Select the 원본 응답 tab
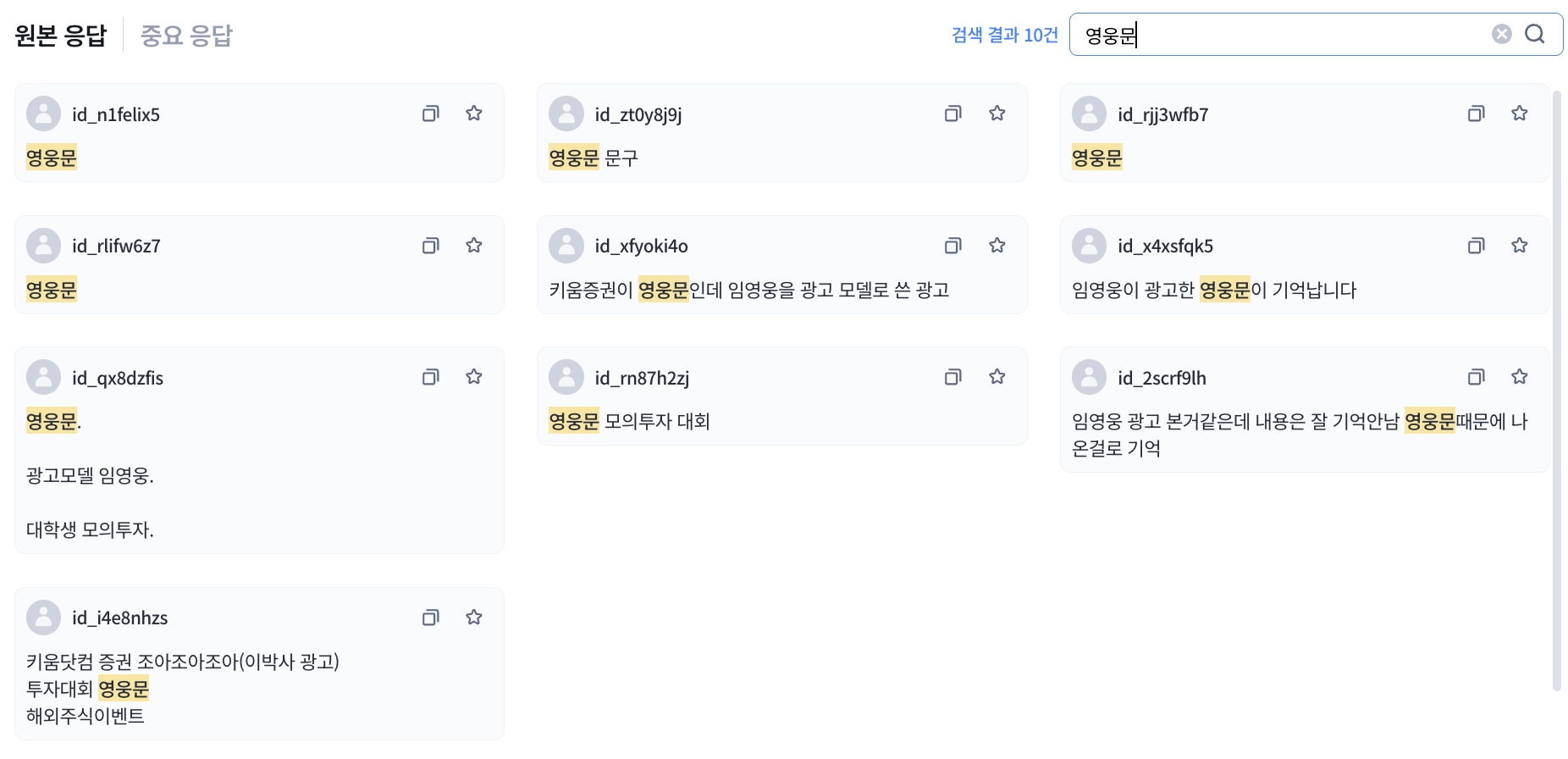This screenshot has width=1568, height=759. [61, 36]
